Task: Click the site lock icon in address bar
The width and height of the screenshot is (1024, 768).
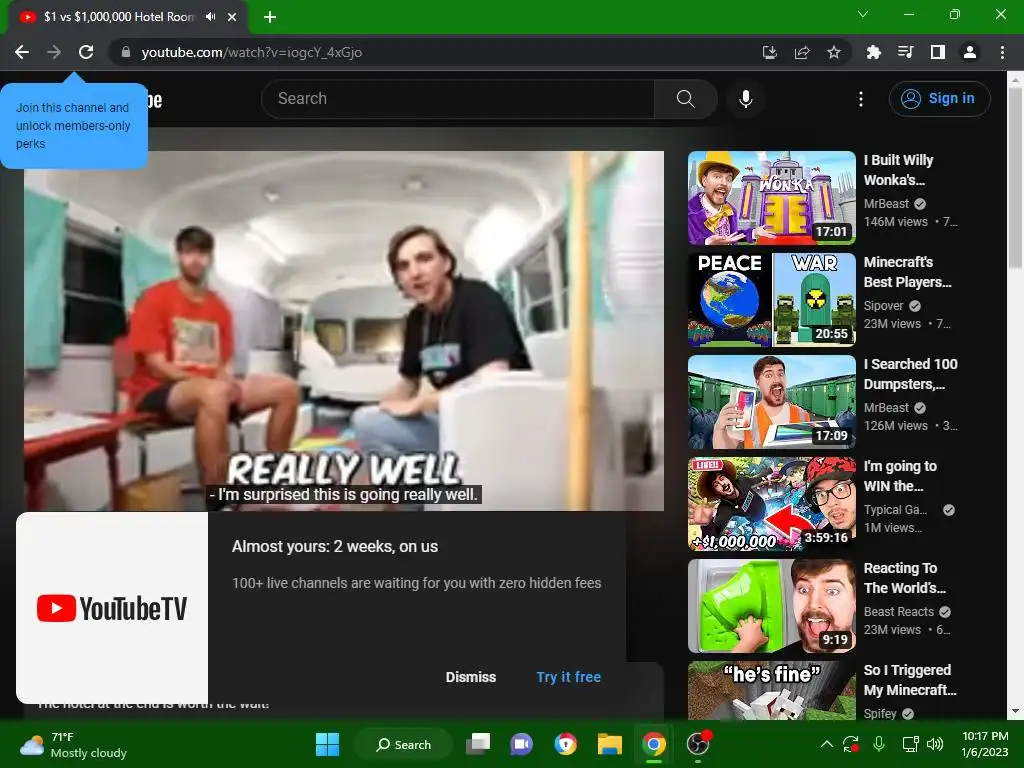Action: [x=126, y=52]
